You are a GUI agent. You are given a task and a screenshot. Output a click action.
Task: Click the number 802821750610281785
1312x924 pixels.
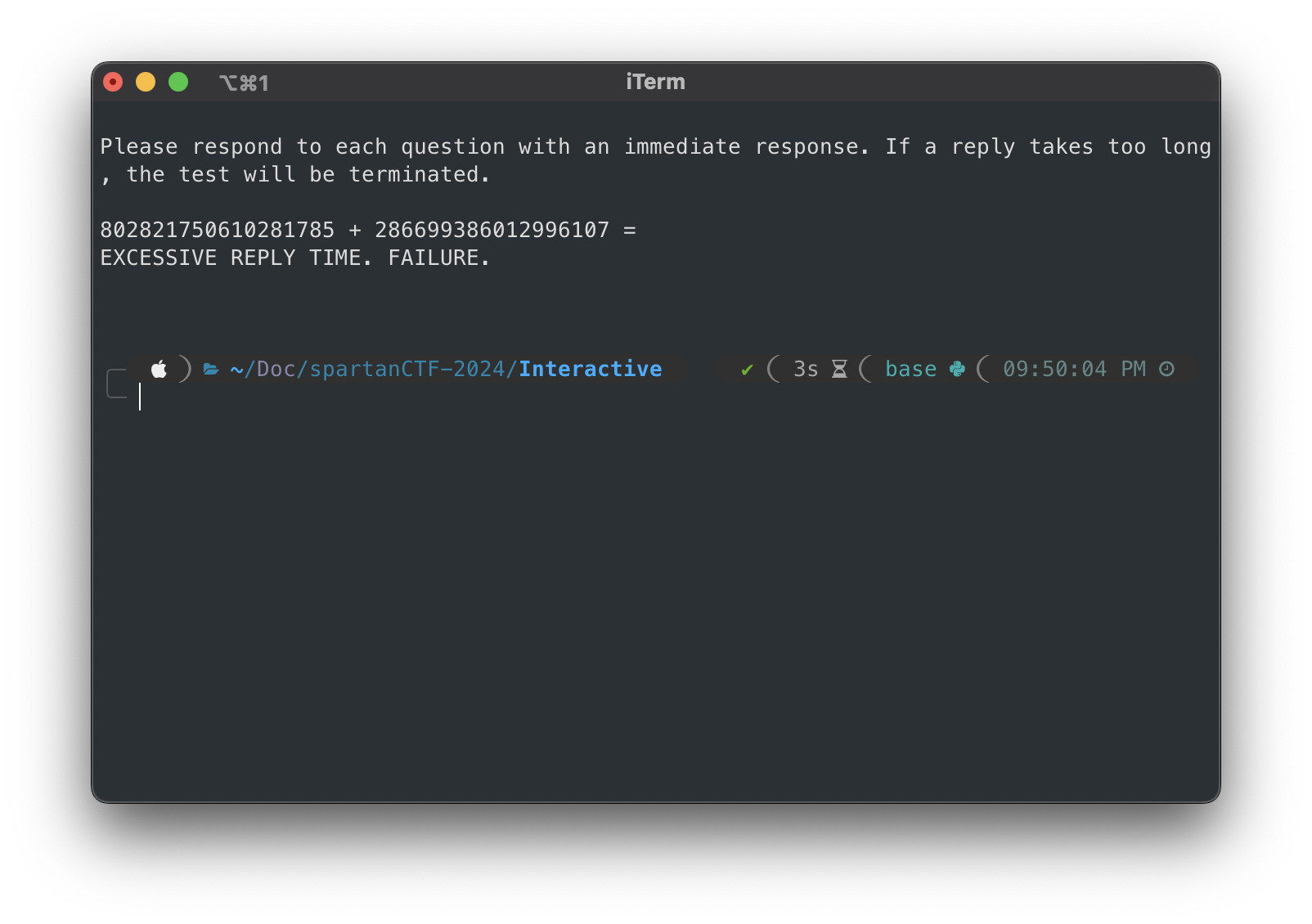218,230
